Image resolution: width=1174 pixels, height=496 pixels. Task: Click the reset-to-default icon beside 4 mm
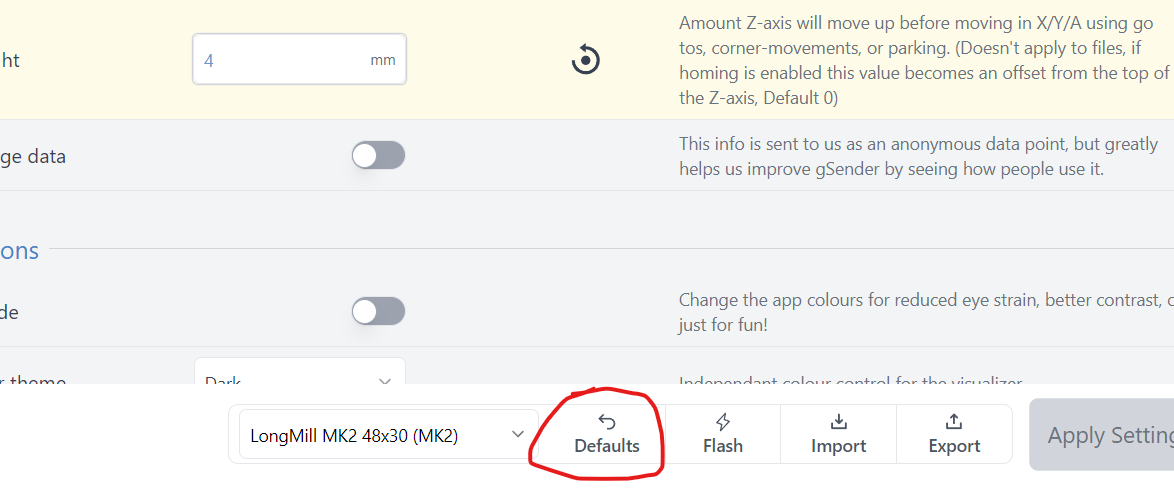tap(586, 59)
